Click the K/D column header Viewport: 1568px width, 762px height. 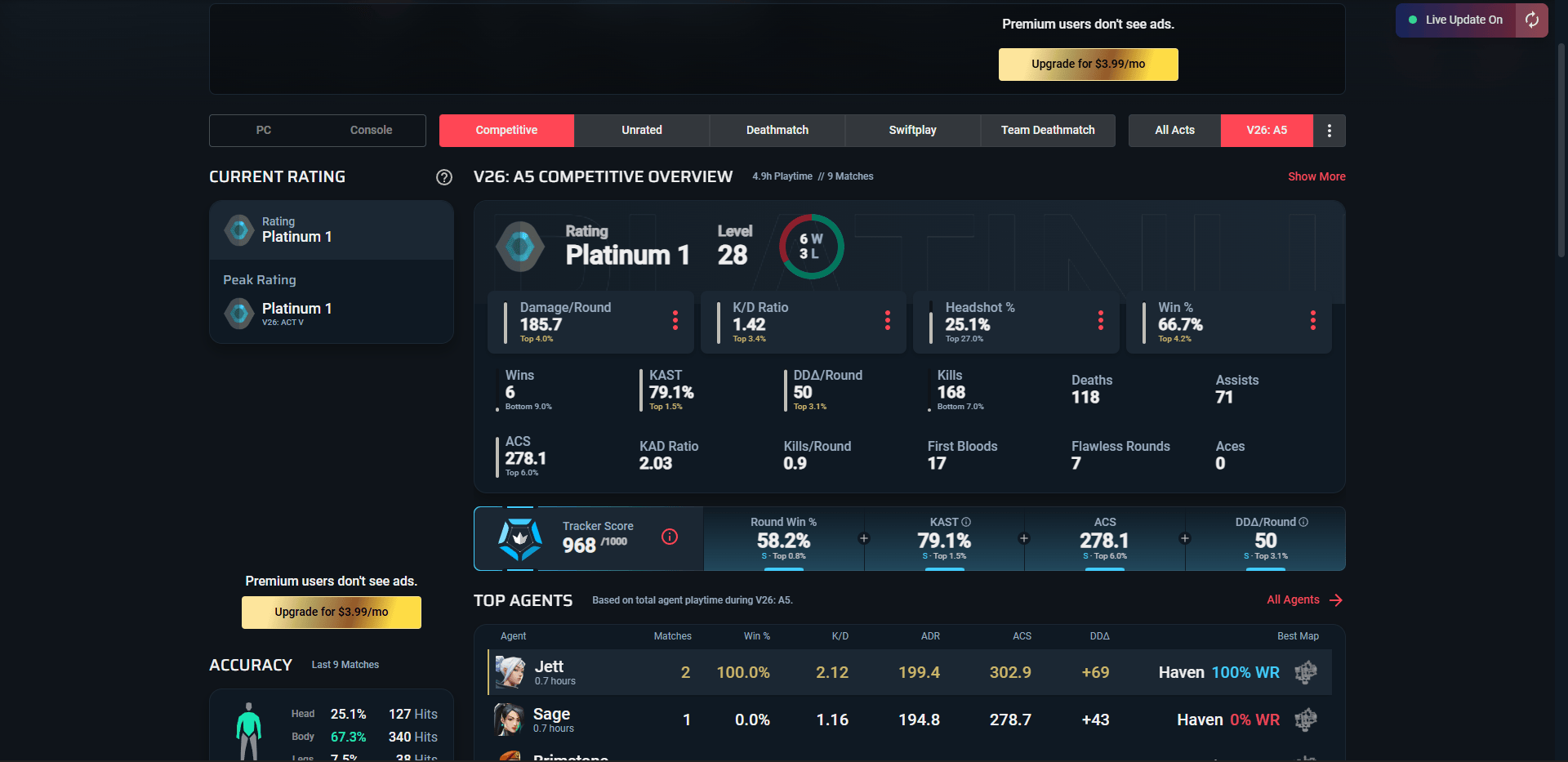pyautogui.click(x=840, y=636)
